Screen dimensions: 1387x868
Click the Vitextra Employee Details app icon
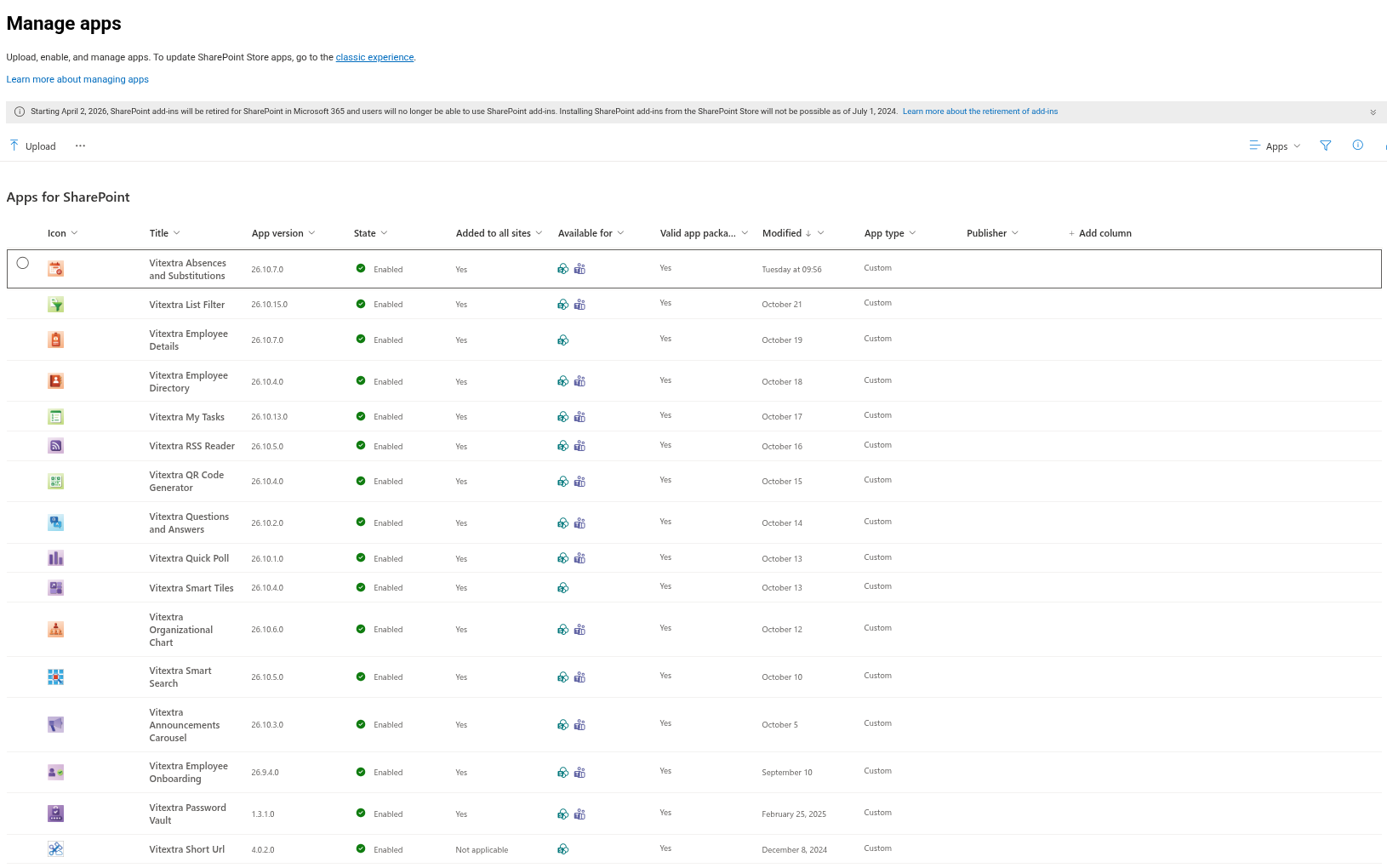click(55, 340)
